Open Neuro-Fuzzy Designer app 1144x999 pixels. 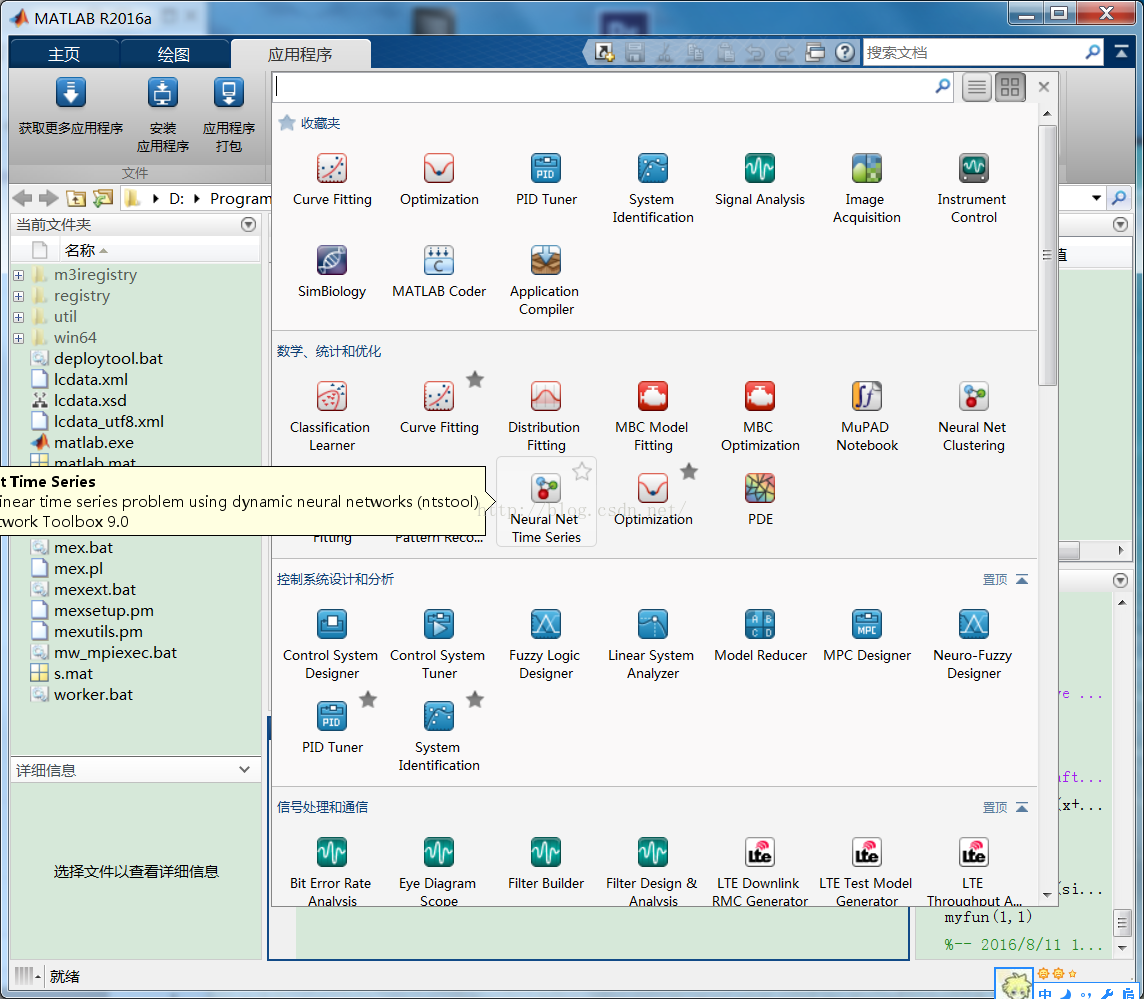973,644
